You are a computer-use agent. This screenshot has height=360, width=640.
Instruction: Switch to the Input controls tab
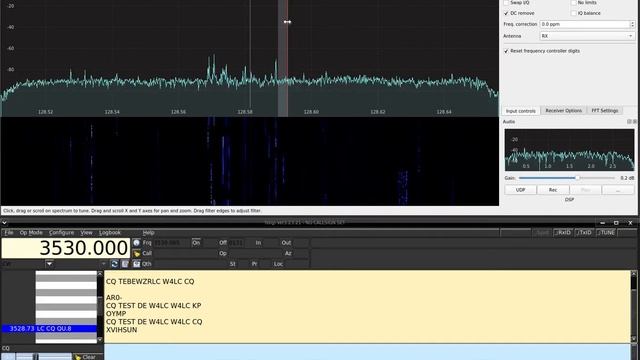(x=520, y=111)
